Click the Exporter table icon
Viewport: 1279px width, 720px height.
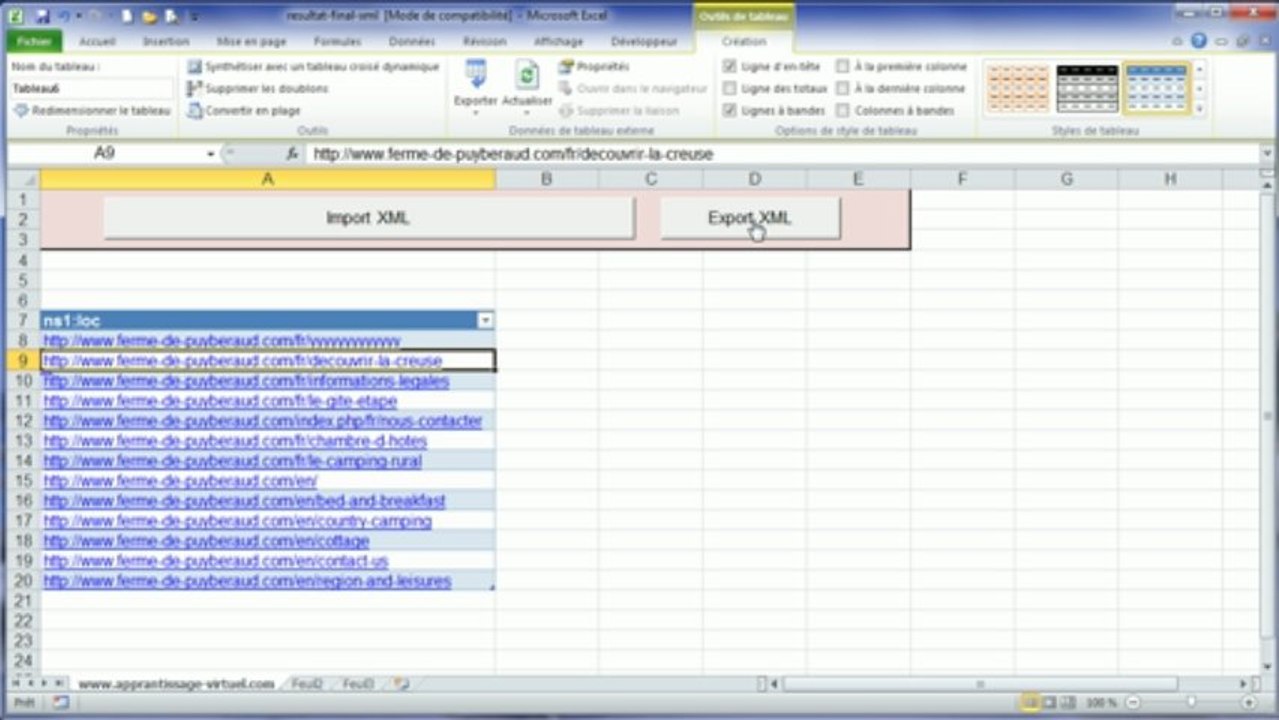[x=476, y=75]
